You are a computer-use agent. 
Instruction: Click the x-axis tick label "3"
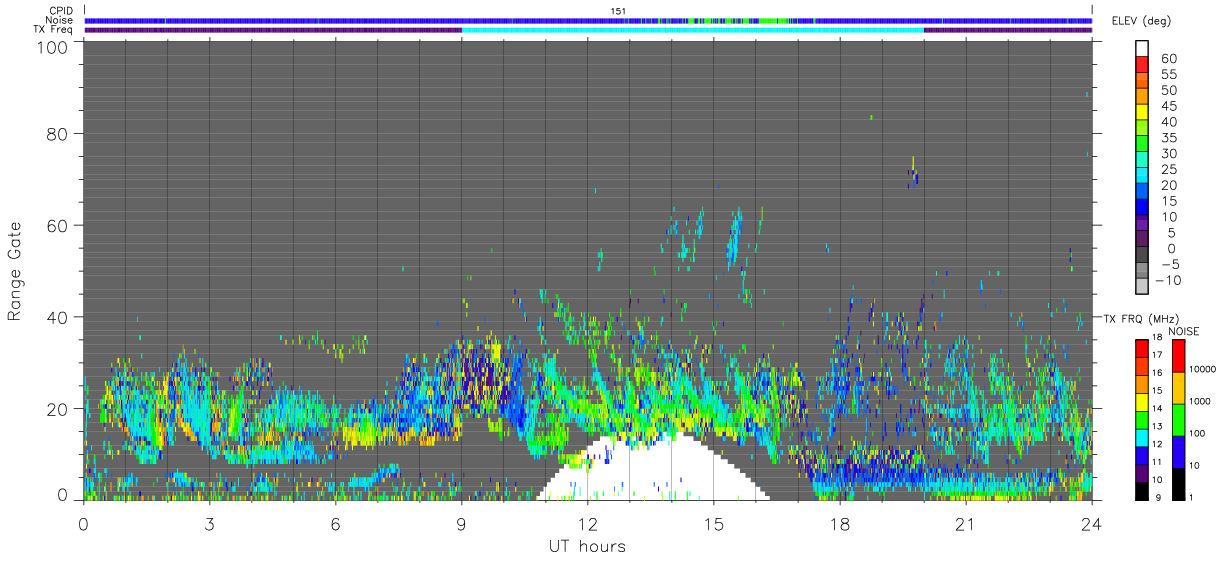[x=210, y=523]
